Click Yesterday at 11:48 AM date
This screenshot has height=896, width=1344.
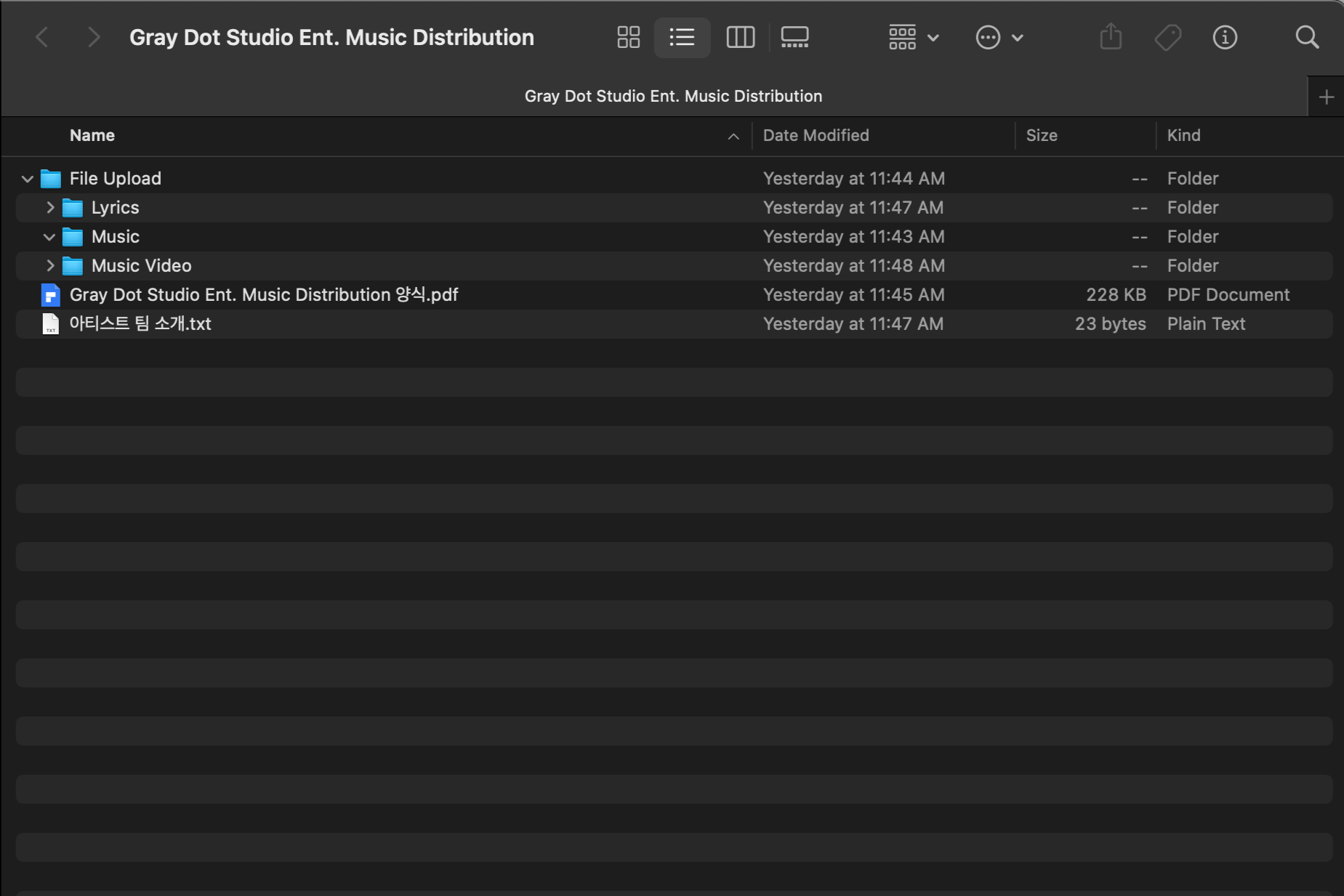click(x=853, y=266)
